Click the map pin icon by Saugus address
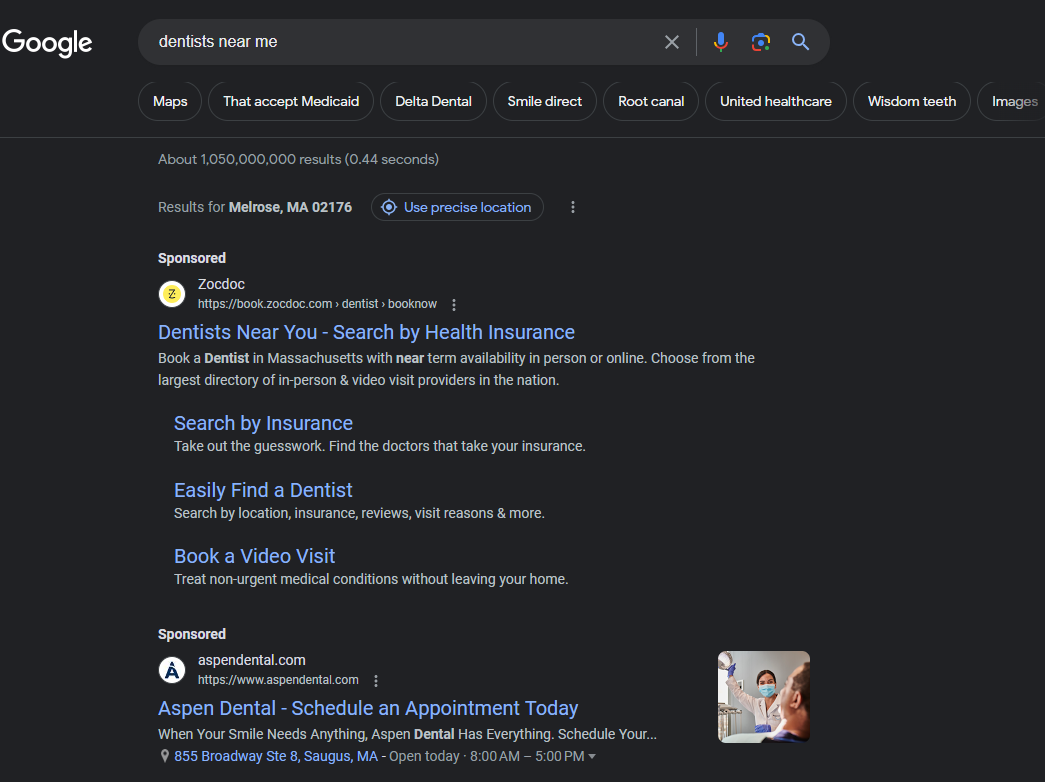 pos(165,756)
